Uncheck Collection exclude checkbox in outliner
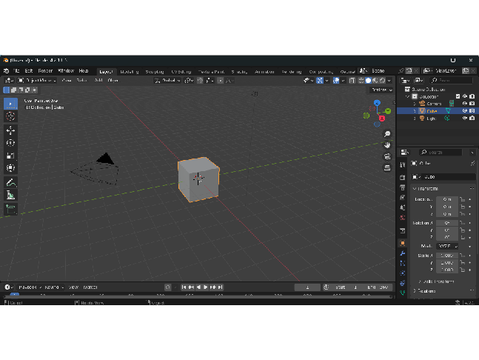Screen dimensions: 479x360 458,96
